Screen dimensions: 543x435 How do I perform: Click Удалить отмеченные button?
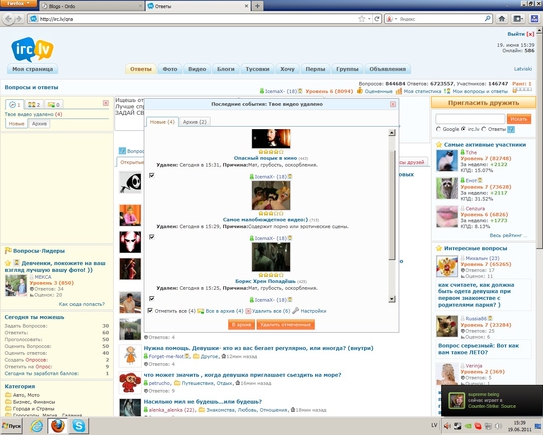pos(286,325)
